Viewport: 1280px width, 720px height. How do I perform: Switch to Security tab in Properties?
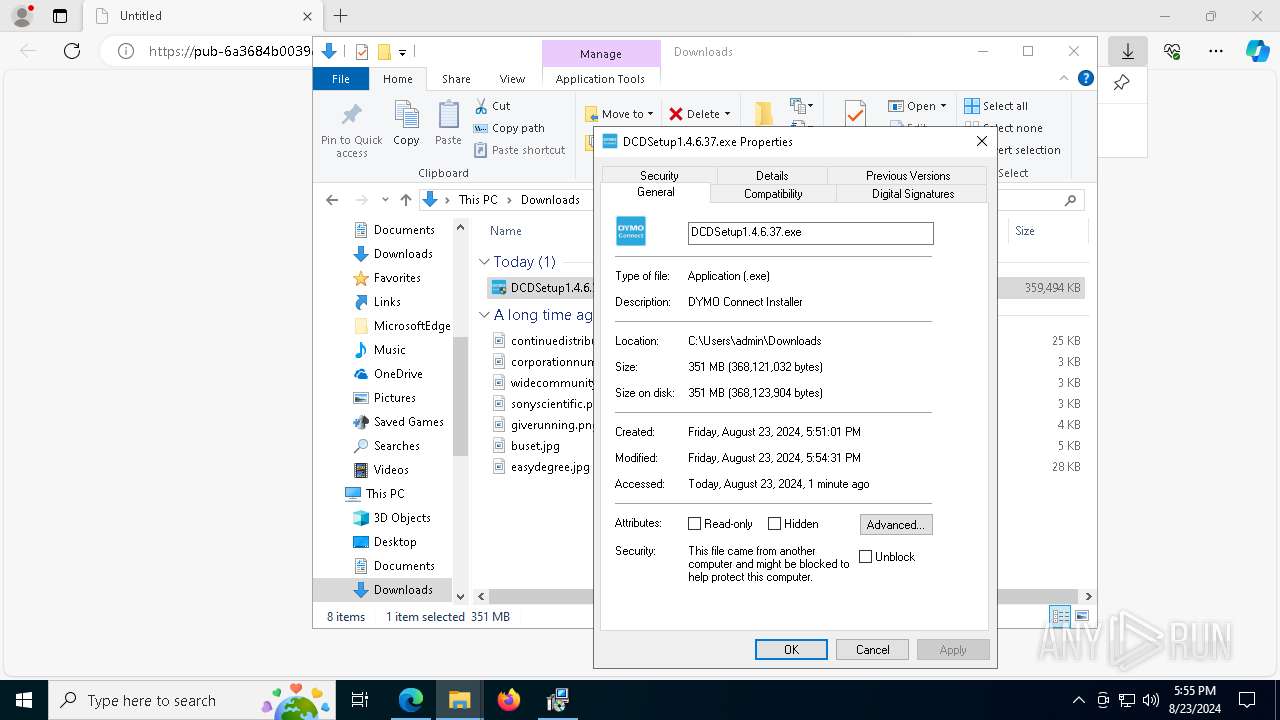(x=659, y=175)
